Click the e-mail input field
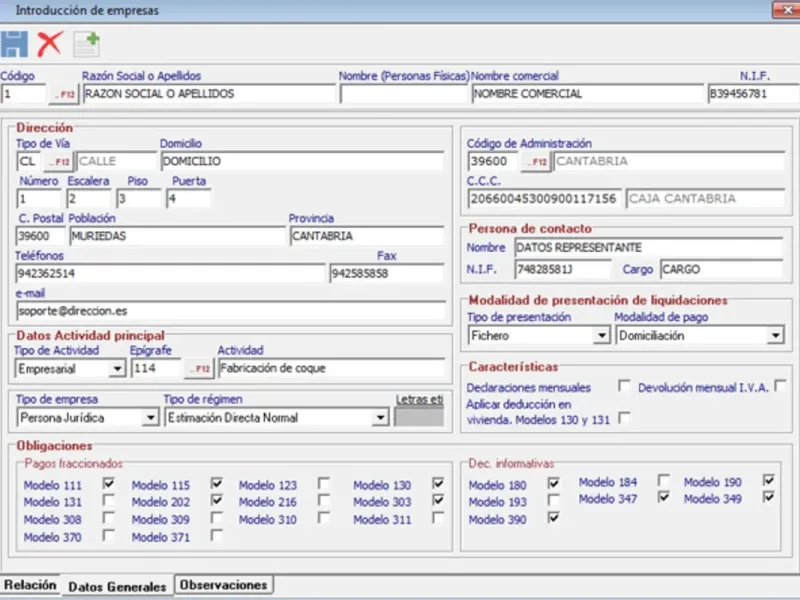The width and height of the screenshot is (800, 600). coord(230,311)
